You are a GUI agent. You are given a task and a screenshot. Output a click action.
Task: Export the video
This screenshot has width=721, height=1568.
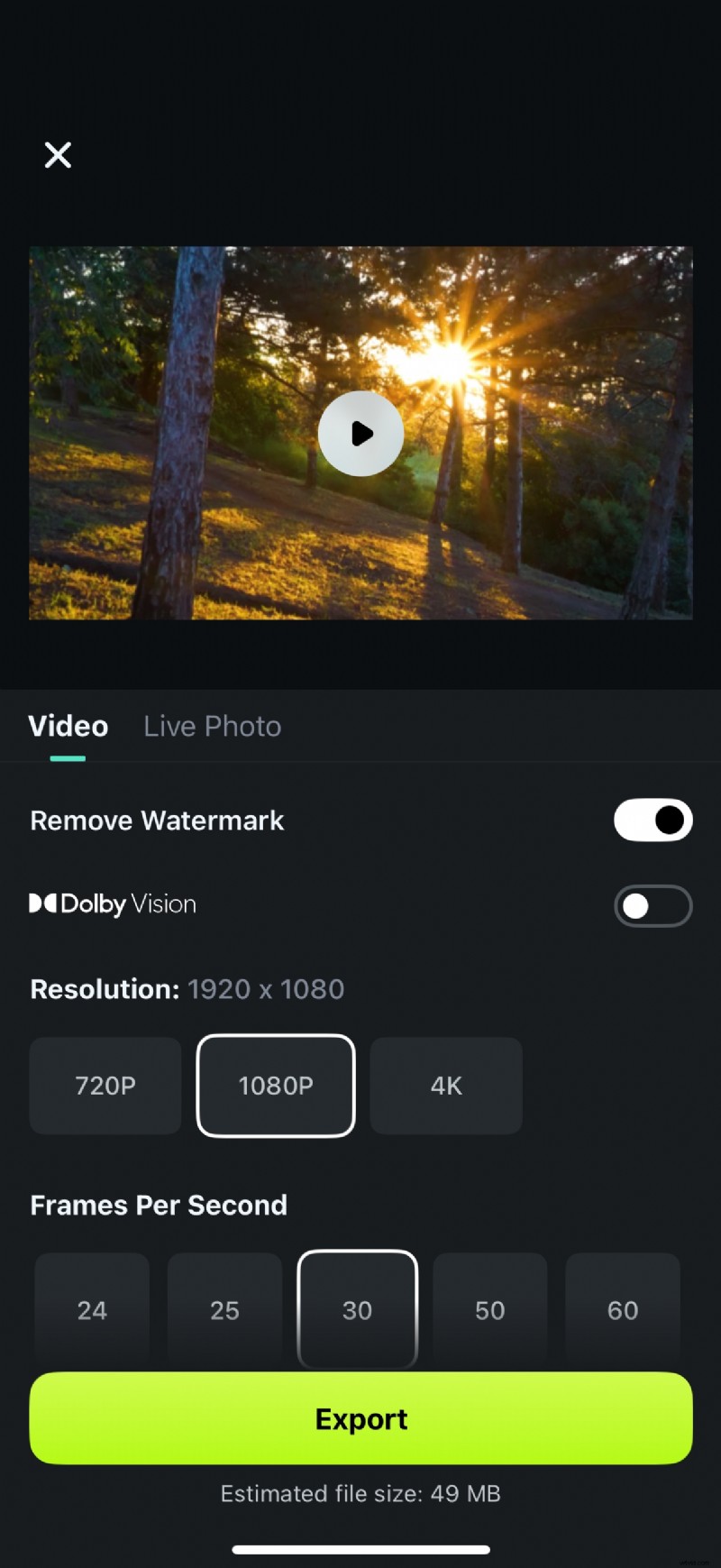point(360,1418)
